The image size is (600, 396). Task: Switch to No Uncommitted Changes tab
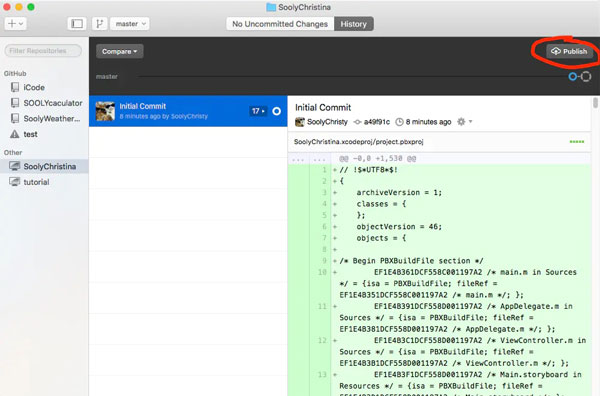[280, 24]
